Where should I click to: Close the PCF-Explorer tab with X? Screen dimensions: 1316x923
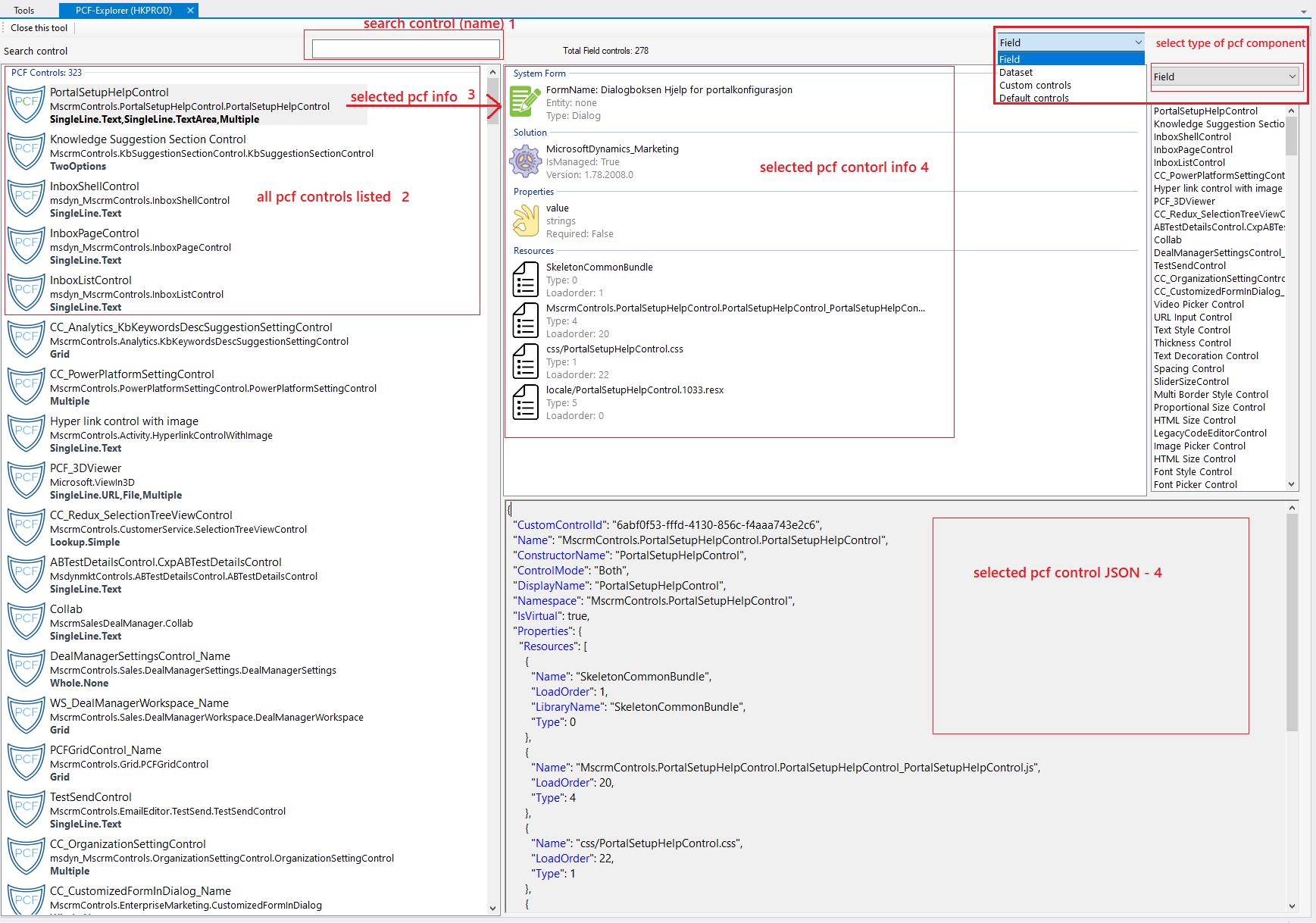tap(190, 11)
